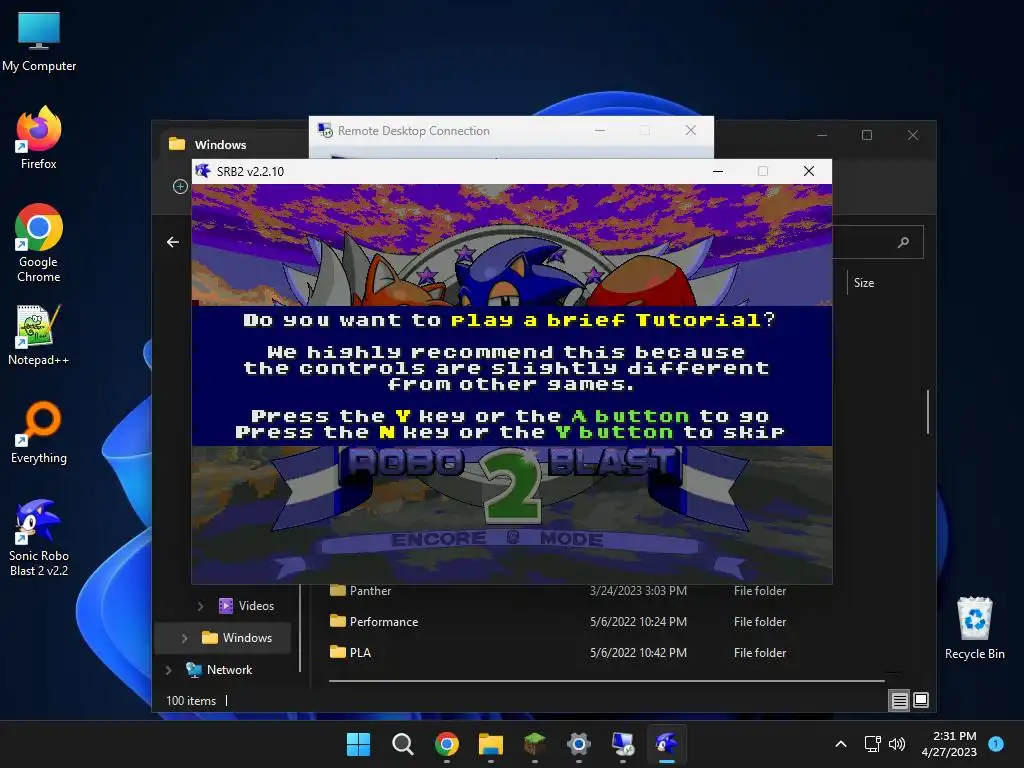Switch to large thumbnails view in Explorer
The width and height of the screenshot is (1024, 768).
[x=921, y=700]
